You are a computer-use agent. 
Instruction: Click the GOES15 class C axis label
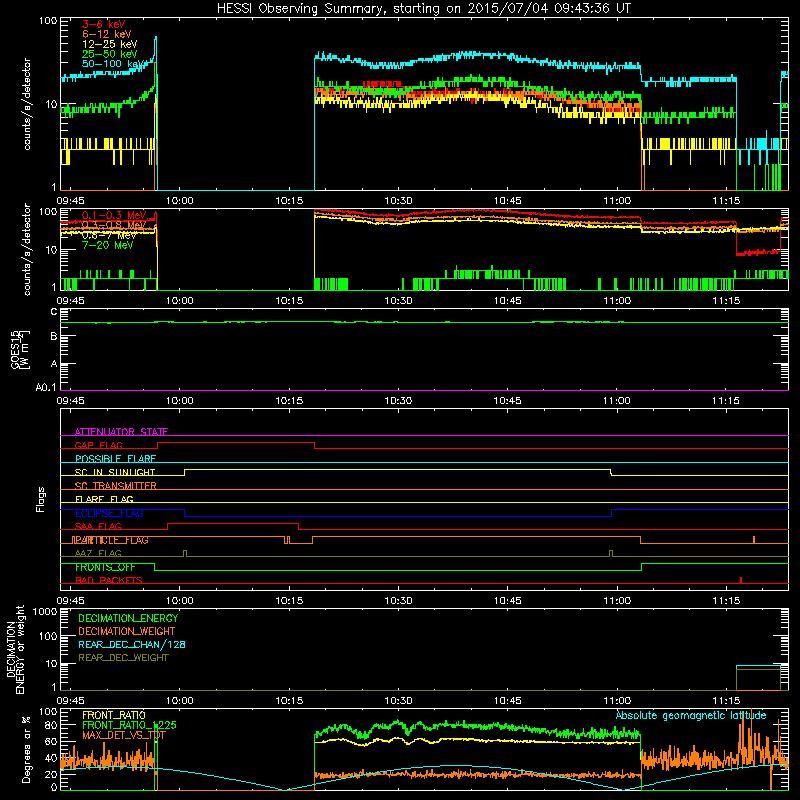click(54, 312)
